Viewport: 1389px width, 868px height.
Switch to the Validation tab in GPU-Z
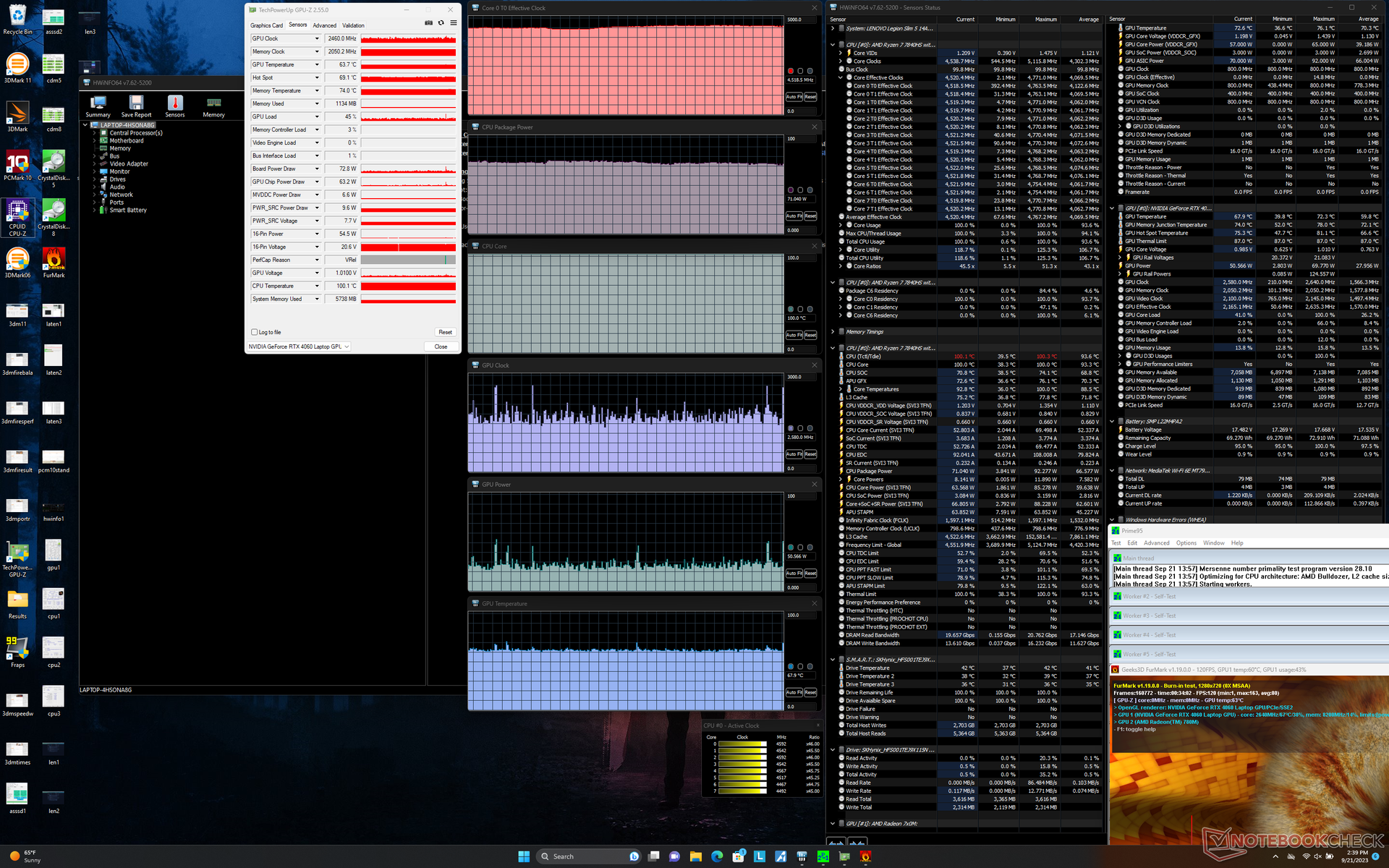pyautogui.click(x=353, y=25)
